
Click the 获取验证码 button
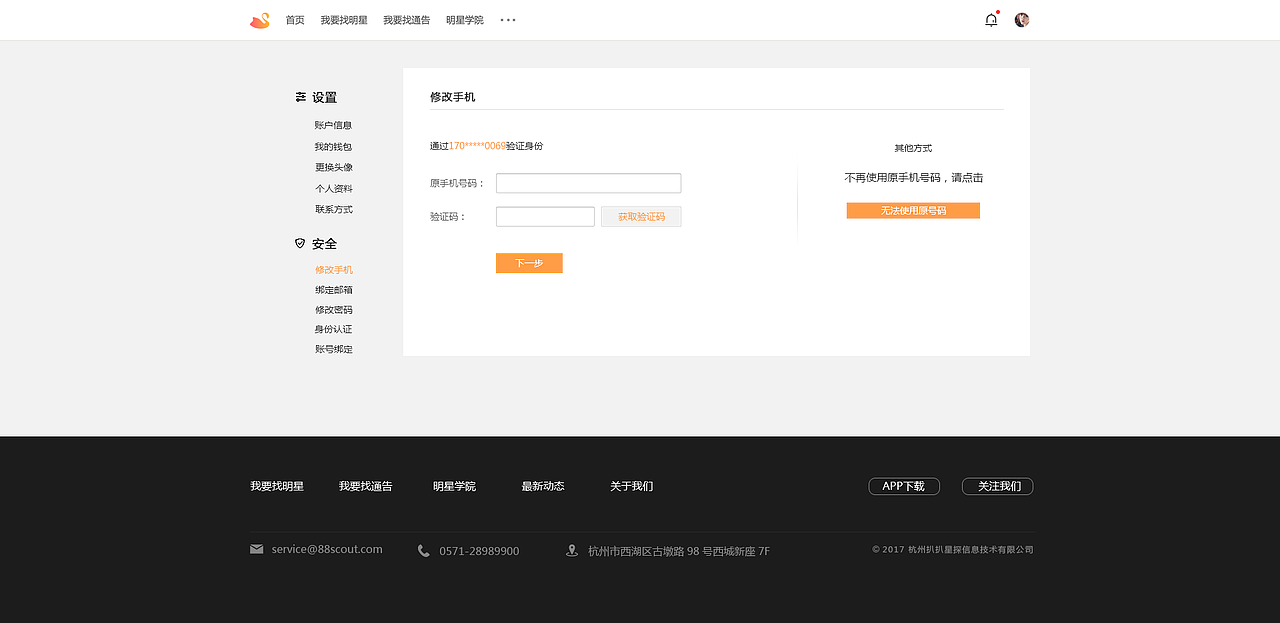640,216
